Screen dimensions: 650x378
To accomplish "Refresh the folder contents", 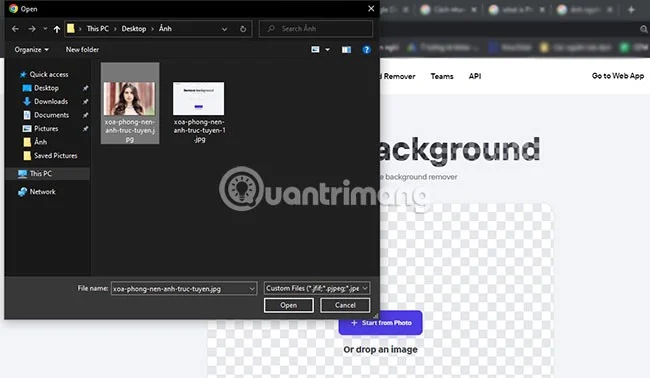I will tap(243, 29).
